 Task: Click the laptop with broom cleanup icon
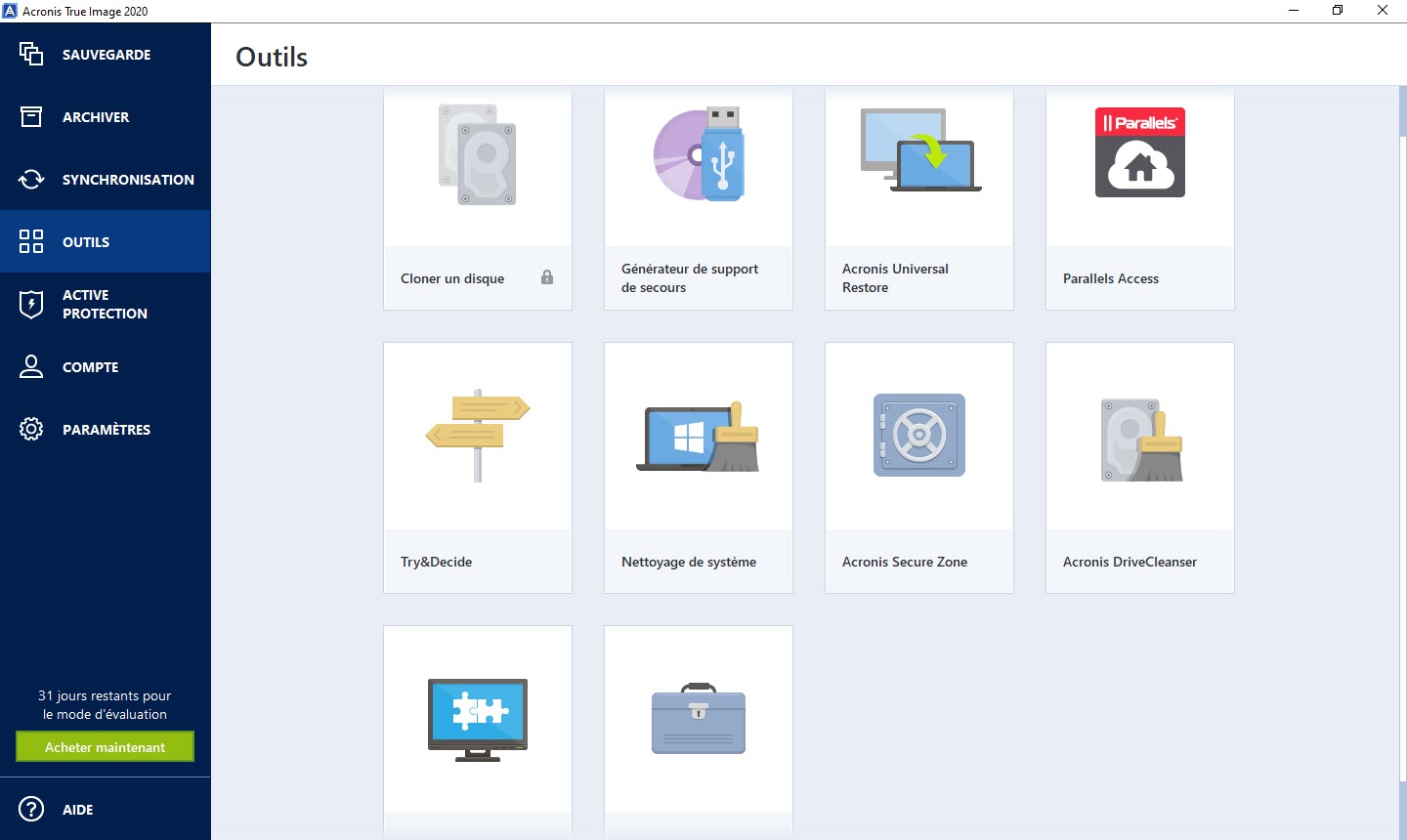pos(699,437)
